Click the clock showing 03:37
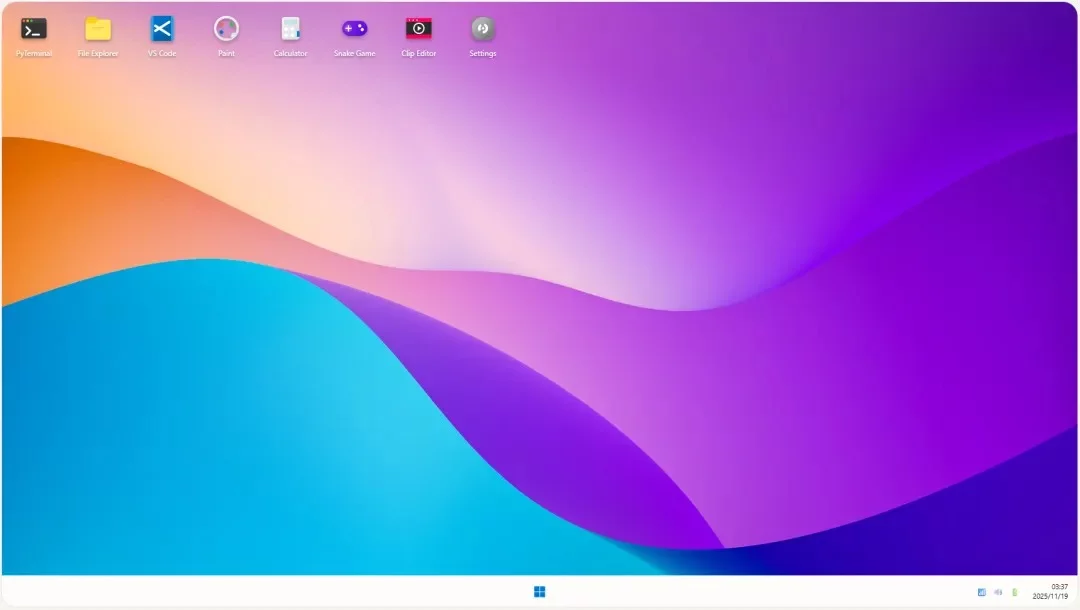1080x610 pixels. click(x=1060, y=586)
